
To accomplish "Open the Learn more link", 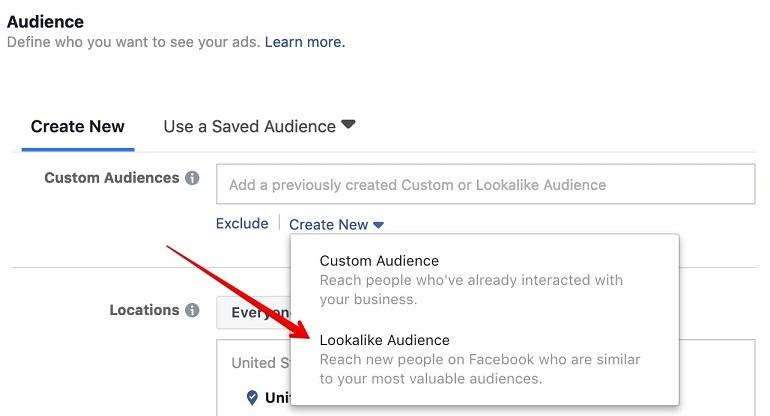I will (305, 42).
